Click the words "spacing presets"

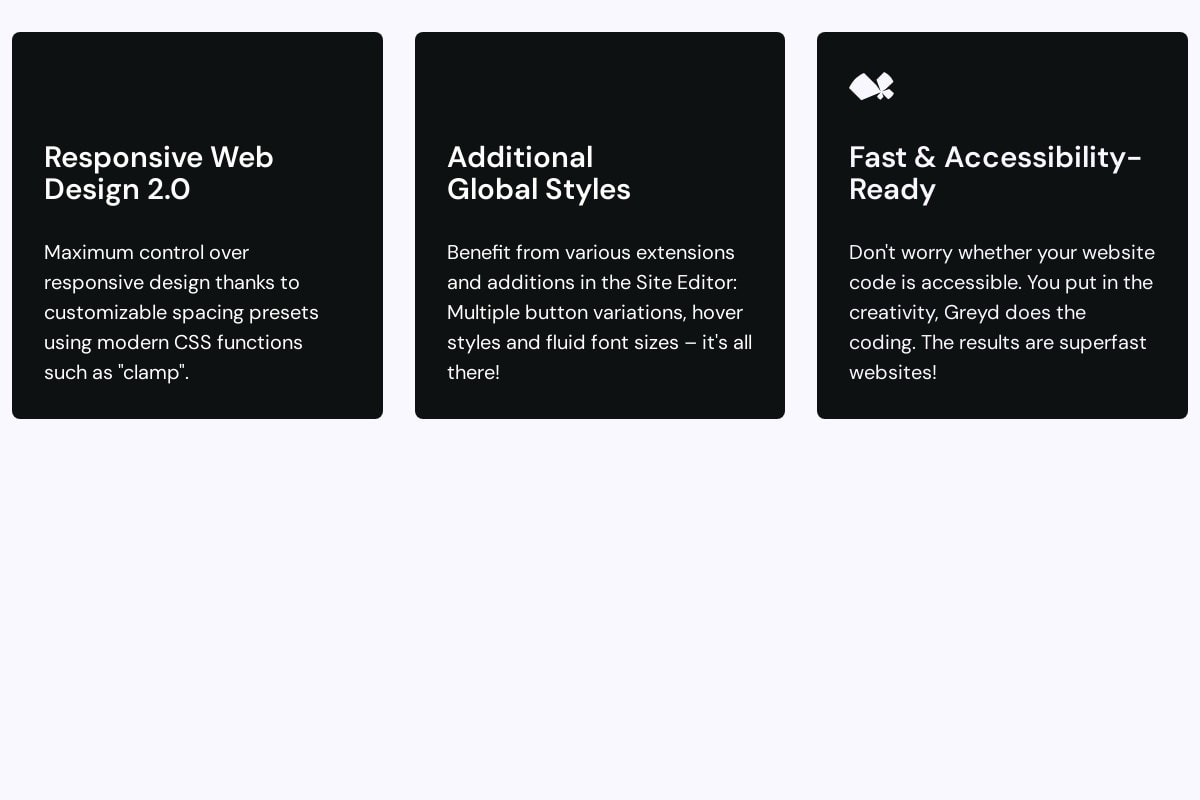[x=255, y=312]
